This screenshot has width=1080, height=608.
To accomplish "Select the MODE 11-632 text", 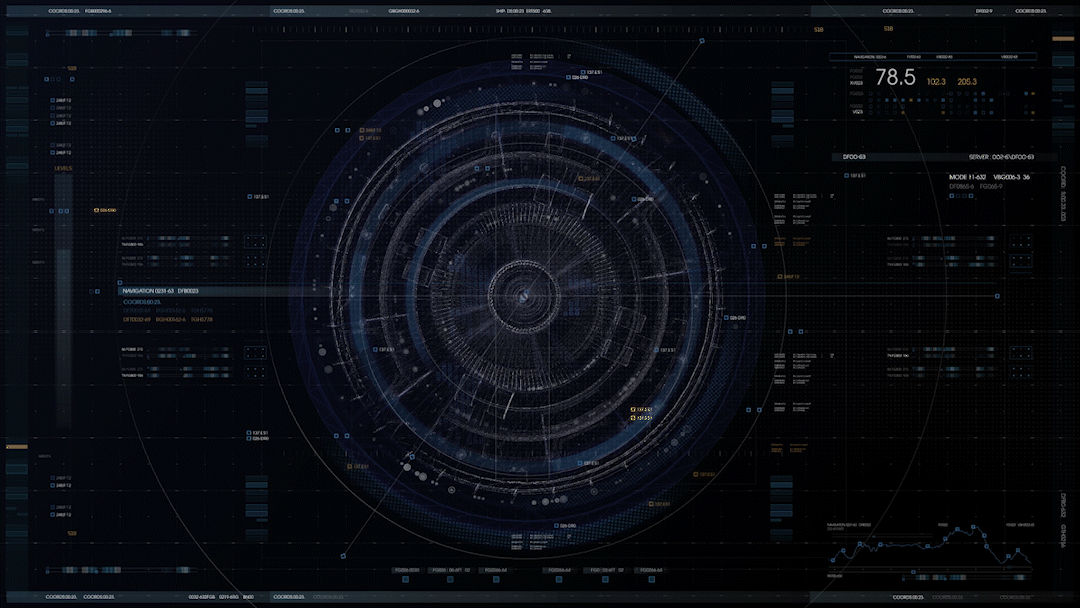I will (x=967, y=177).
